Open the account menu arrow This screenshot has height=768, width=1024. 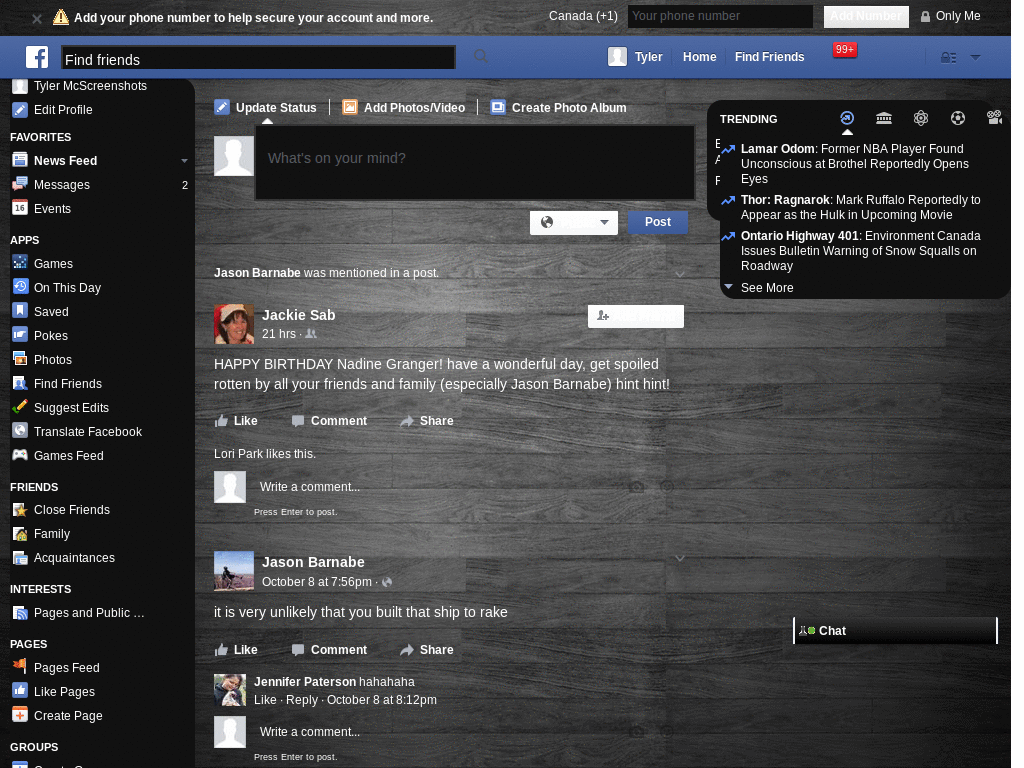pos(975,57)
